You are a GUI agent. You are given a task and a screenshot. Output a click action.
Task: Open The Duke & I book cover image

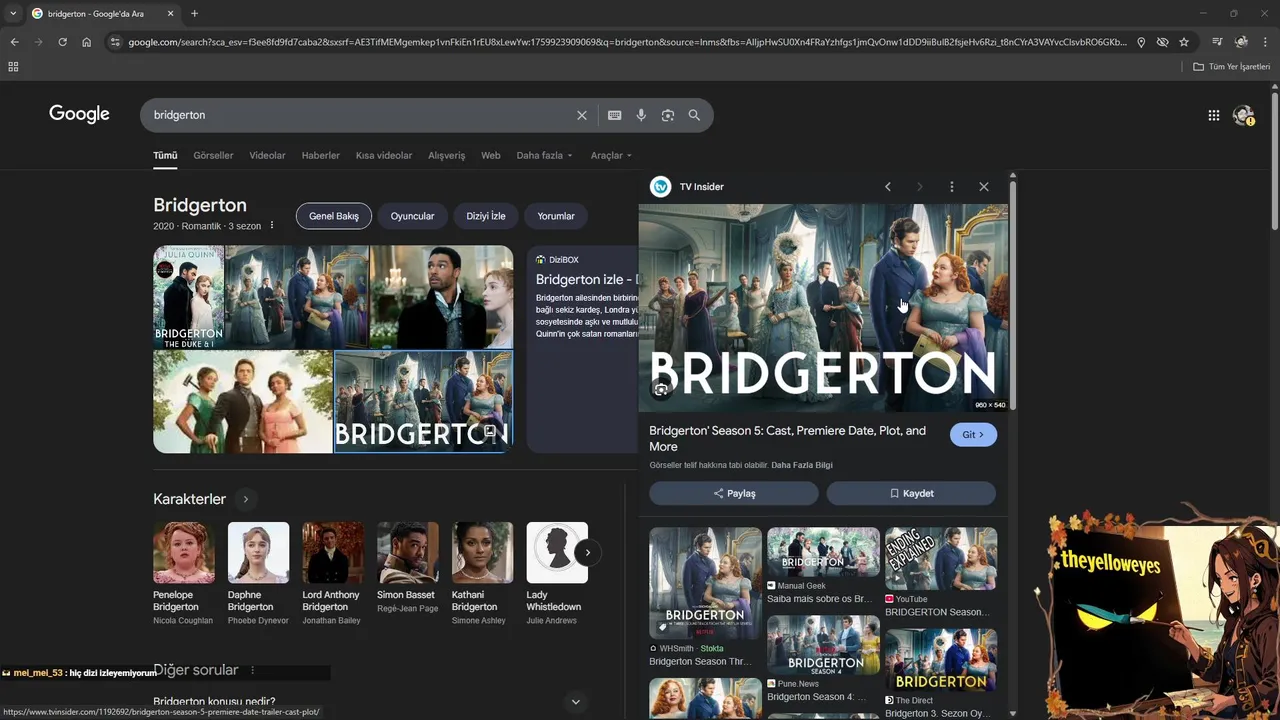click(188, 297)
